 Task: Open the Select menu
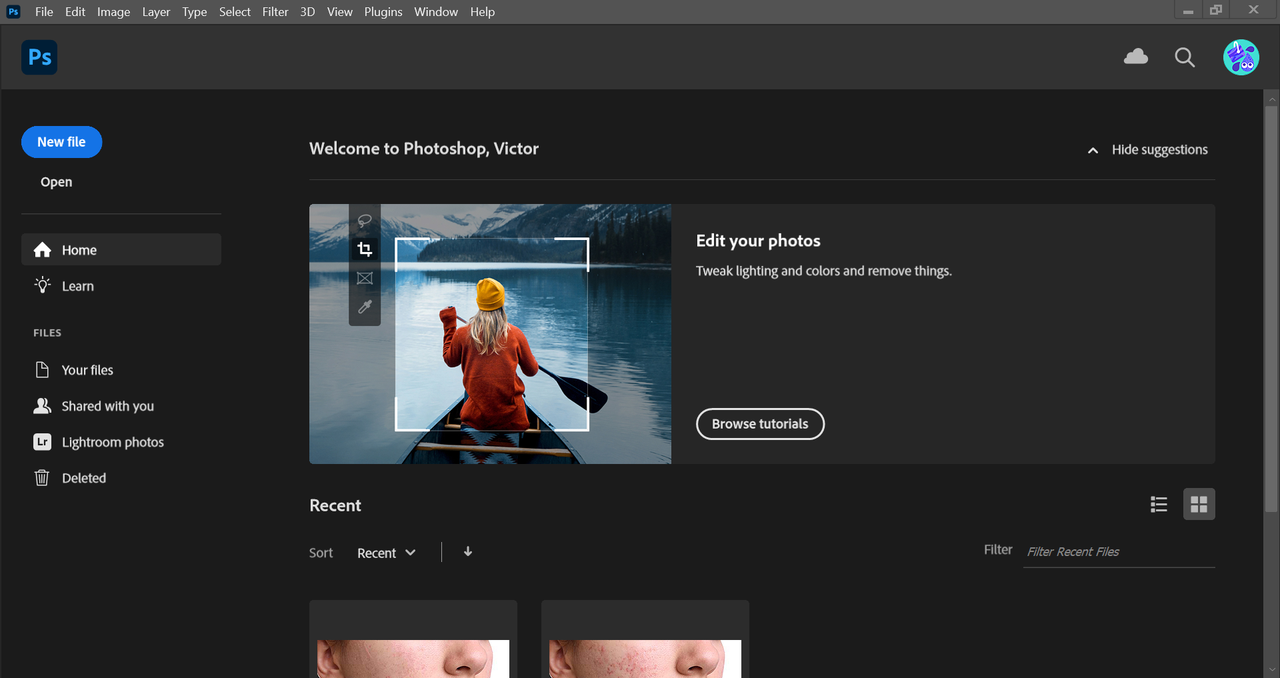(x=235, y=12)
